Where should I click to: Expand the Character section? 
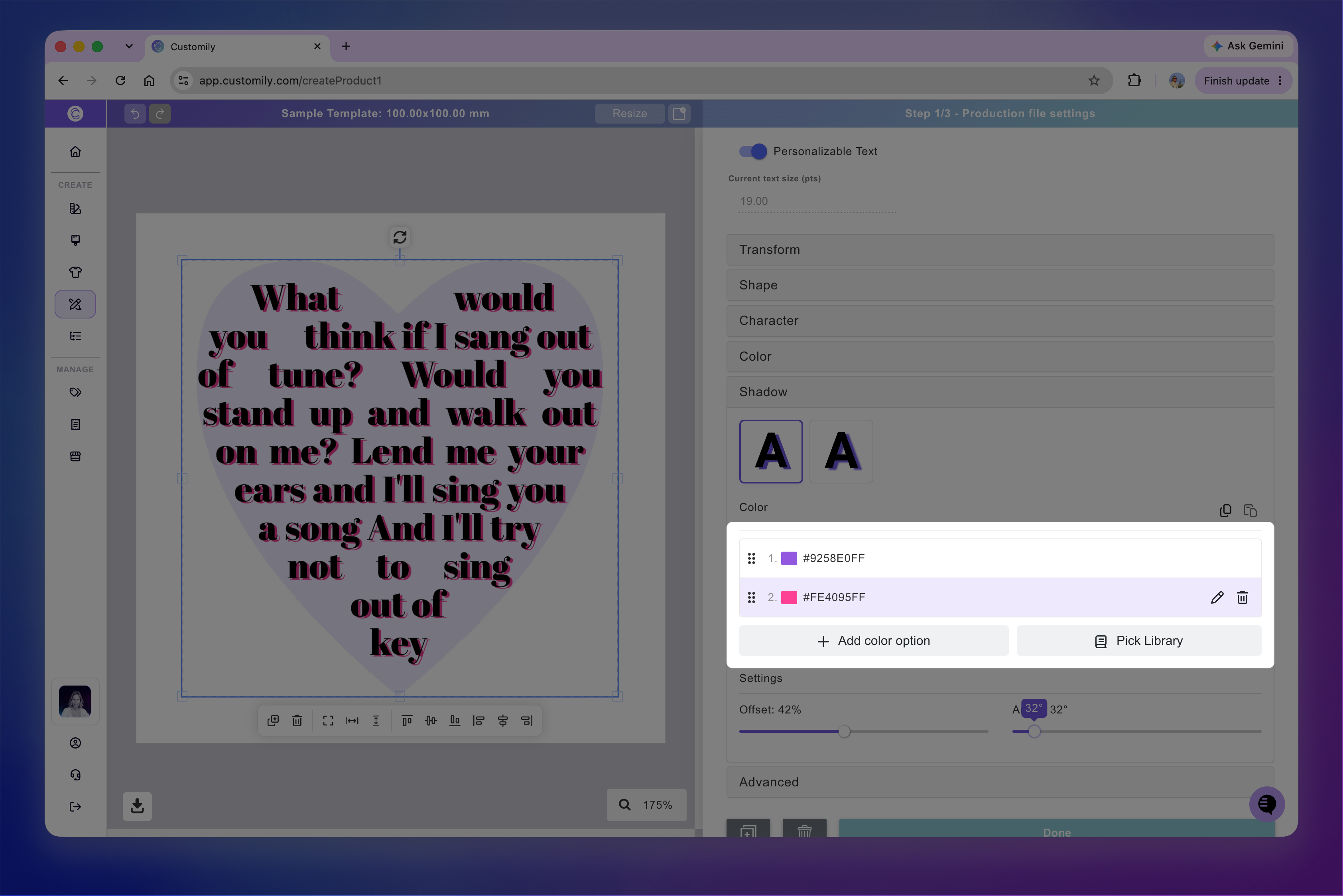(x=1000, y=320)
